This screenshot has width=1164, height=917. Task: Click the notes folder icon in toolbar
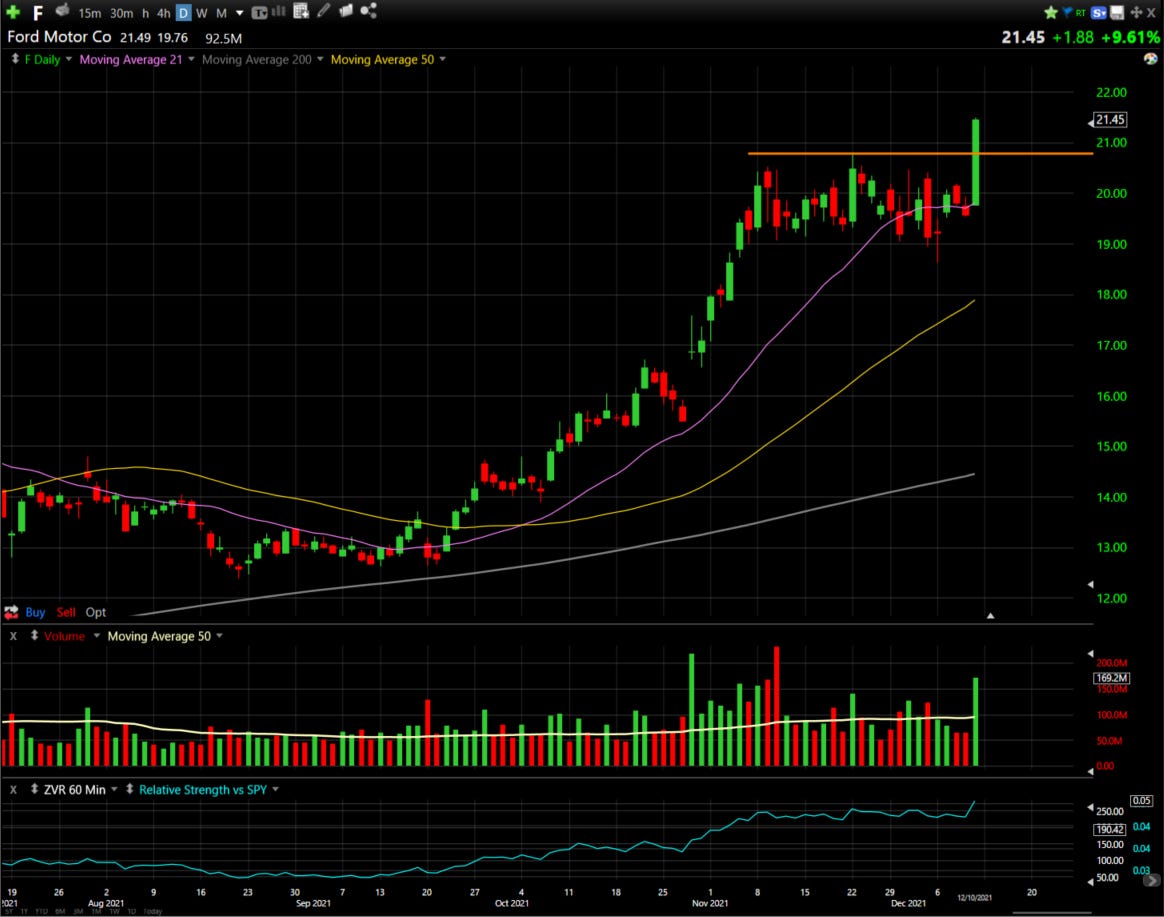[x=346, y=10]
